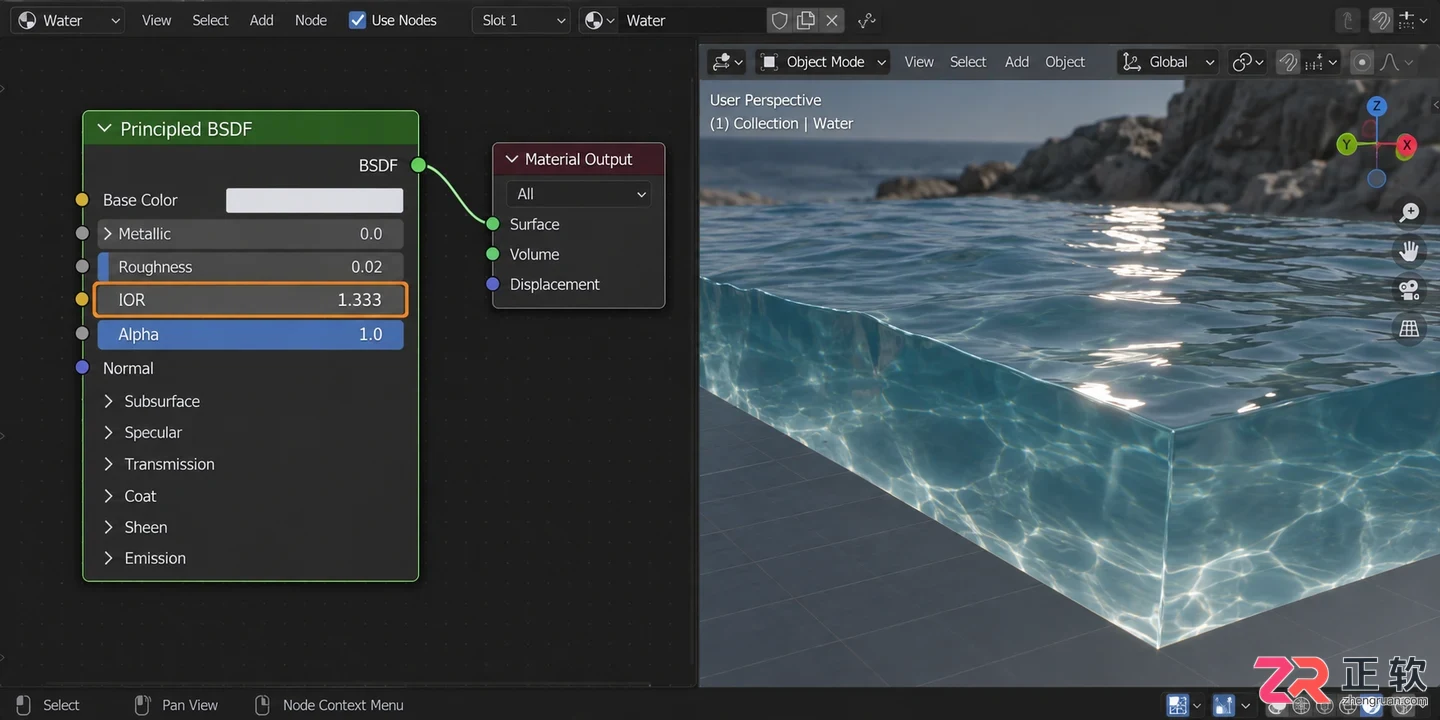
Task: Open the Add menu in 3D viewport
Action: pyautogui.click(x=1017, y=62)
